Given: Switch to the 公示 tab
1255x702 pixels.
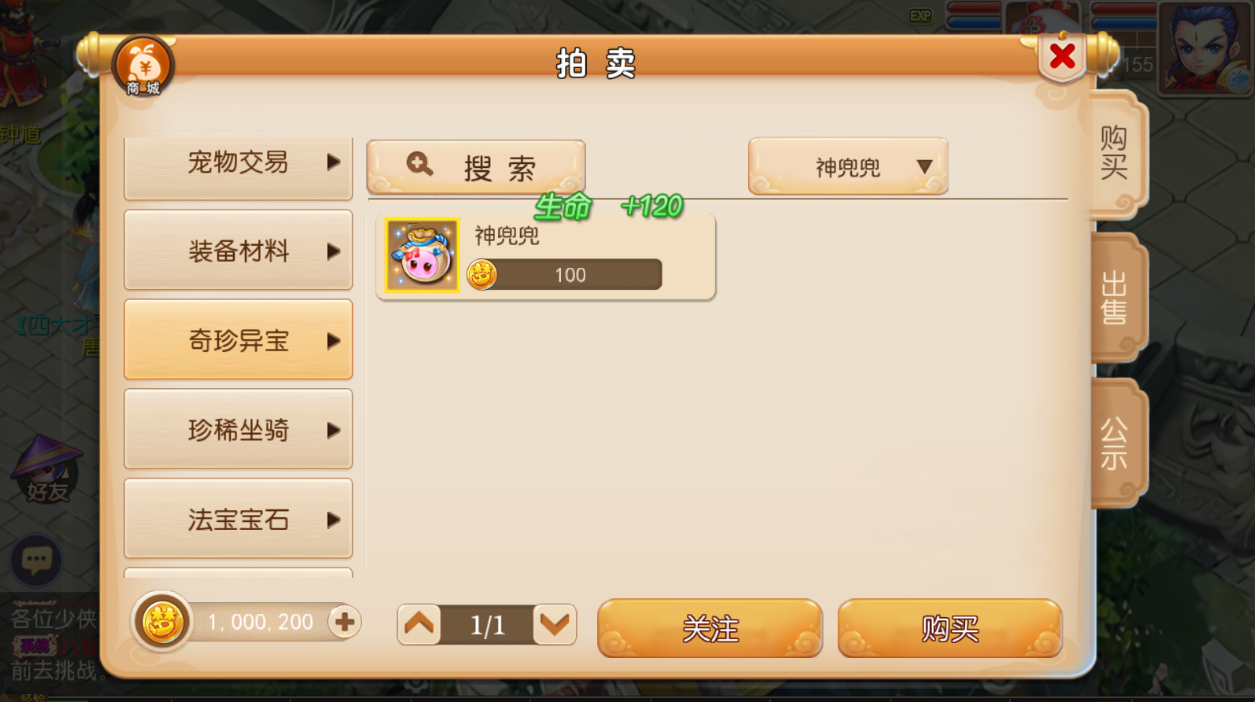Looking at the screenshot, I should 1116,443.
